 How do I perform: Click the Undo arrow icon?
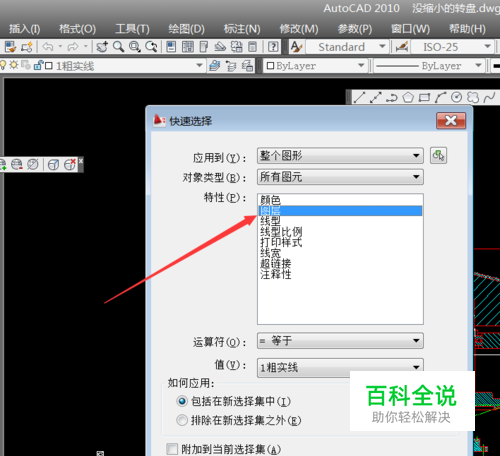tap(48, 47)
